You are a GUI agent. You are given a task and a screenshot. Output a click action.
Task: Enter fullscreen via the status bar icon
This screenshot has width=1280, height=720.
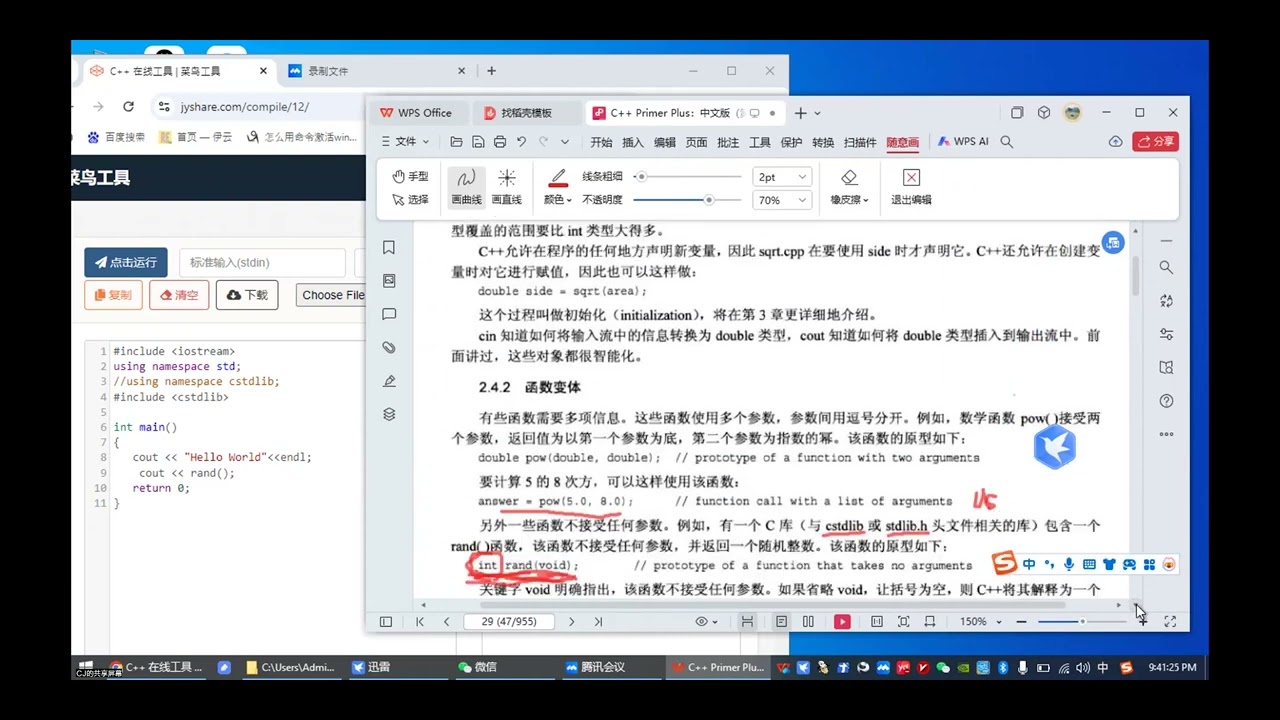point(1170,622)
